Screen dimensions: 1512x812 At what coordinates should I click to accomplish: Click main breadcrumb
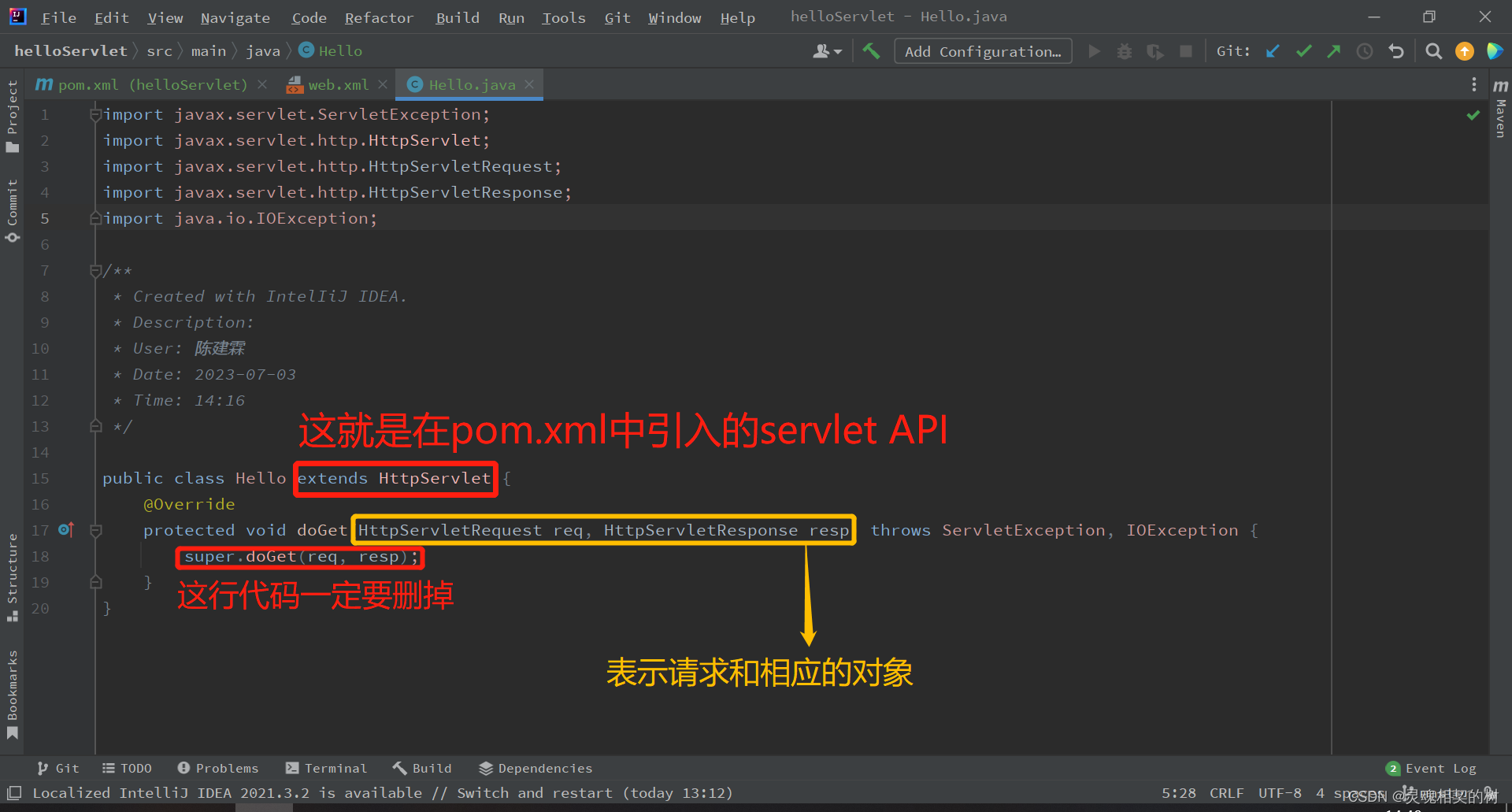(208, 51)
